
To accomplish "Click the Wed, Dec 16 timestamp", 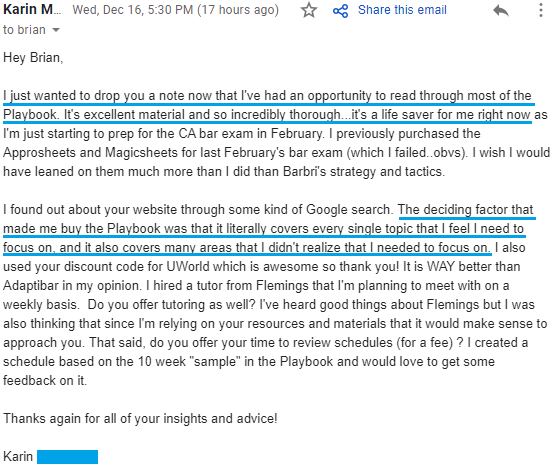I will click(176, 10).
